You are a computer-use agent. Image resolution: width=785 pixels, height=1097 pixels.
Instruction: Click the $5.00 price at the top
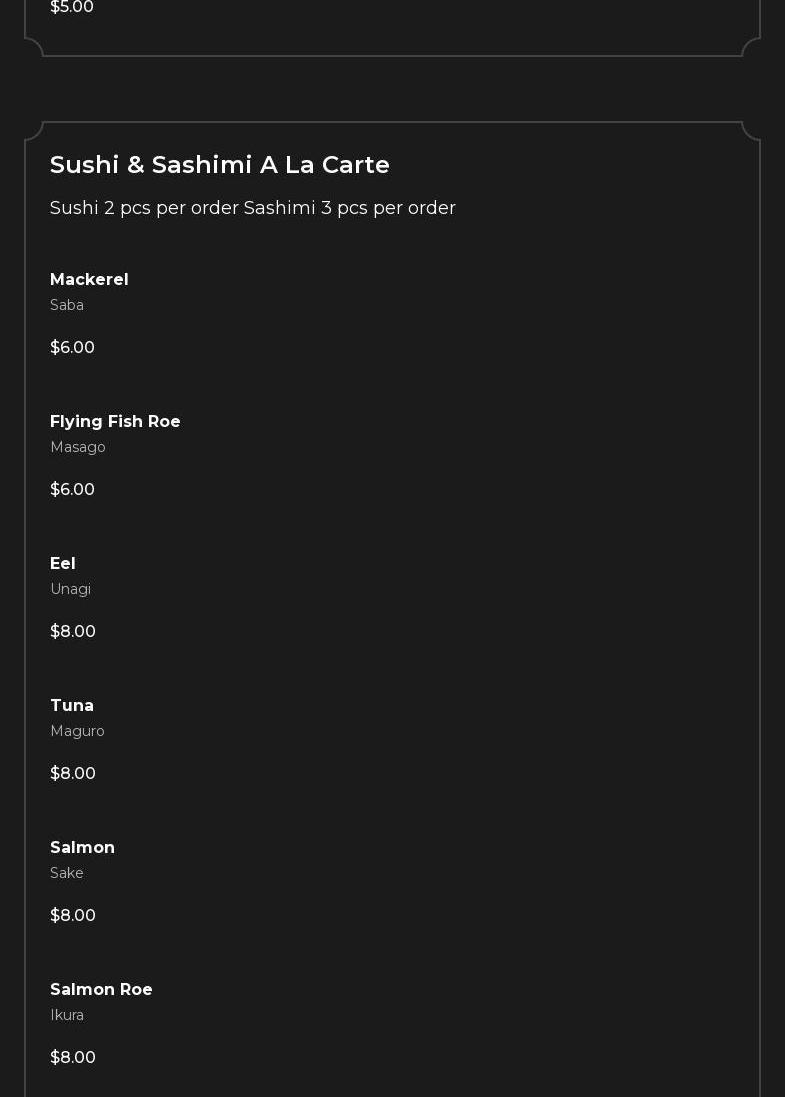(x=72, y=8)
